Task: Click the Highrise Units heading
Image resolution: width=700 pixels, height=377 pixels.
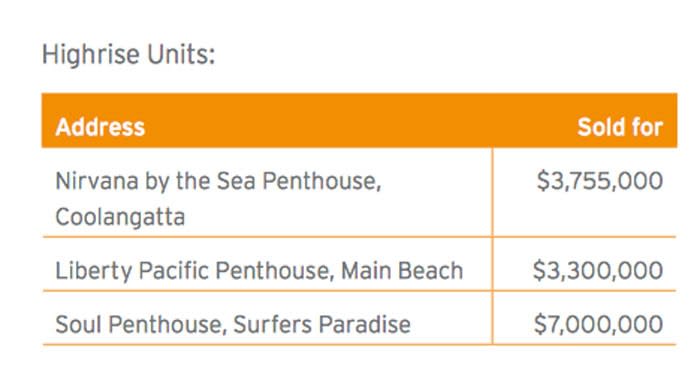Action: click(x=129, y=54)
